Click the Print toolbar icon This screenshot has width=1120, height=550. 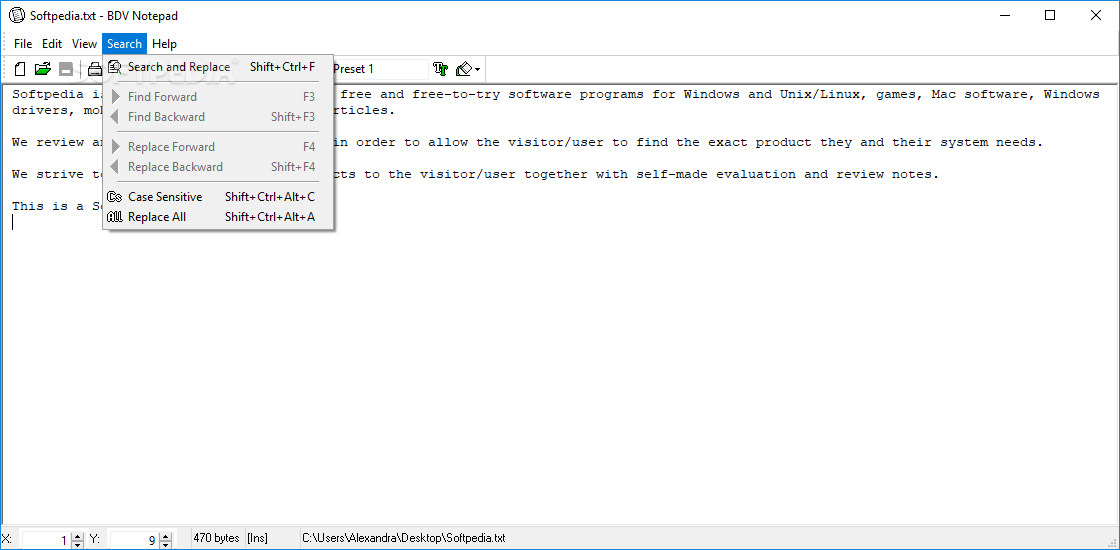click(94, 69)
